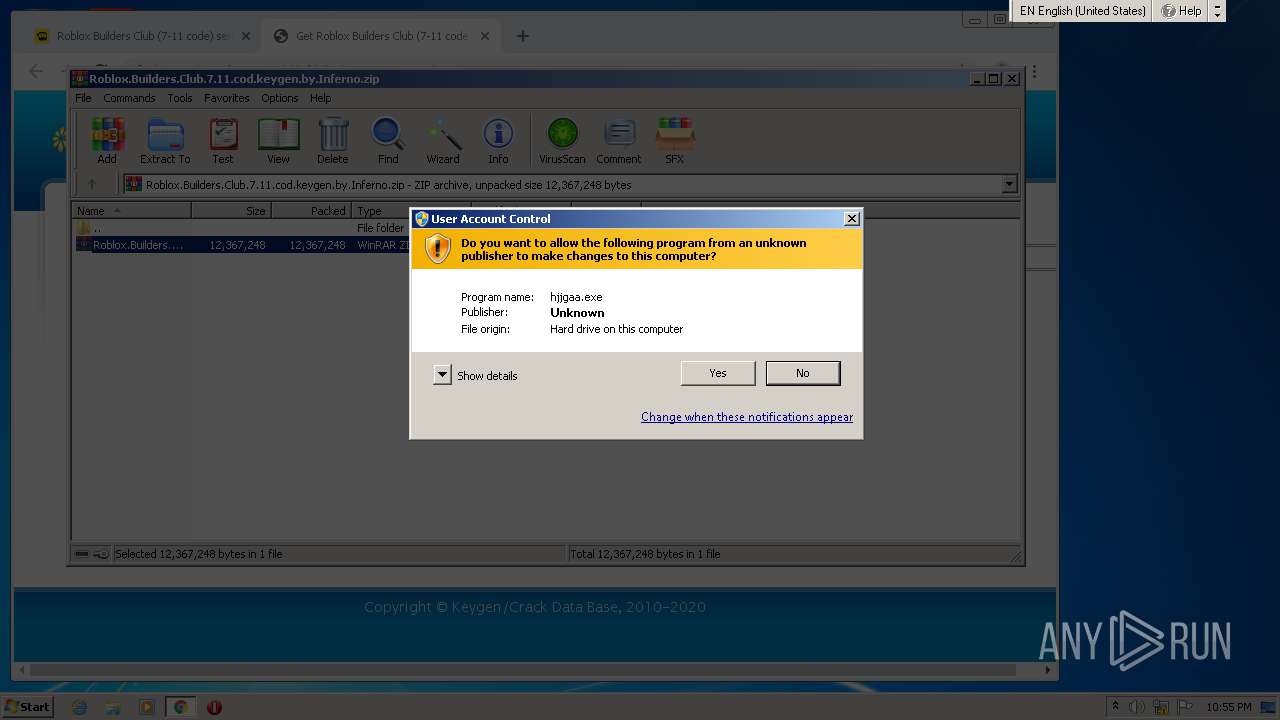Open Change when these notifications appear link

[747, 417]
